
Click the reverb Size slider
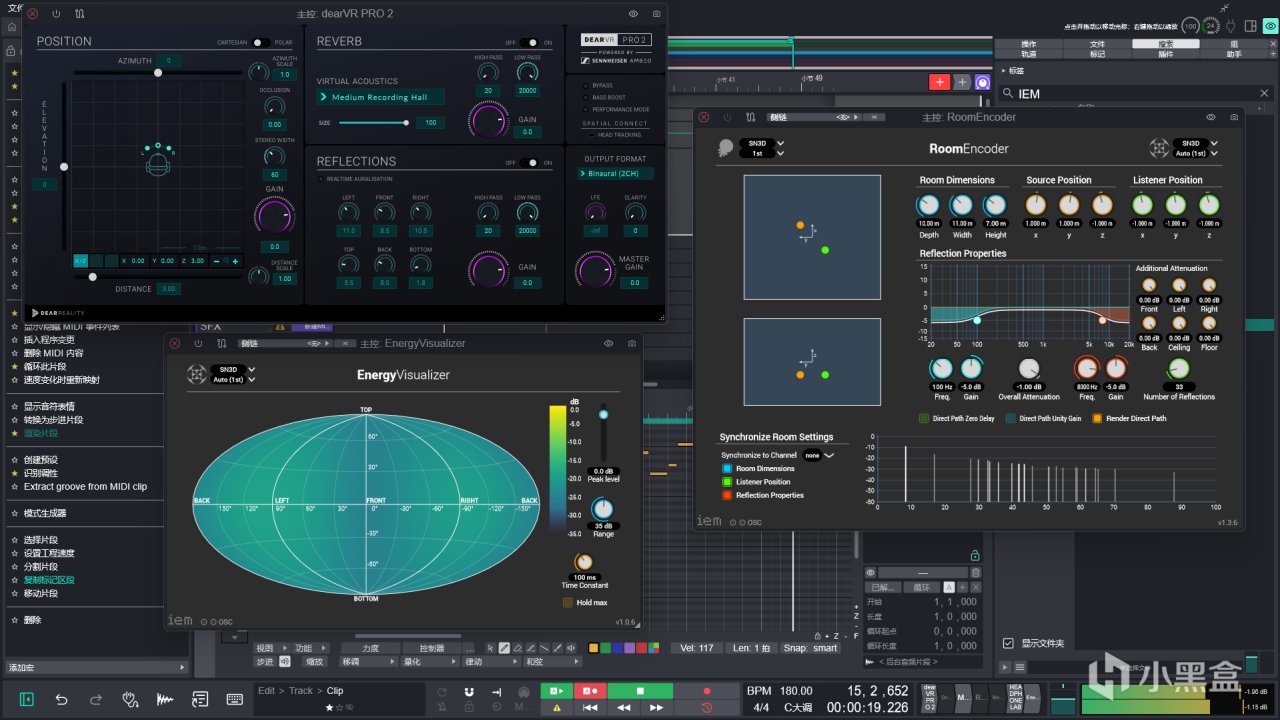(374, 123)
